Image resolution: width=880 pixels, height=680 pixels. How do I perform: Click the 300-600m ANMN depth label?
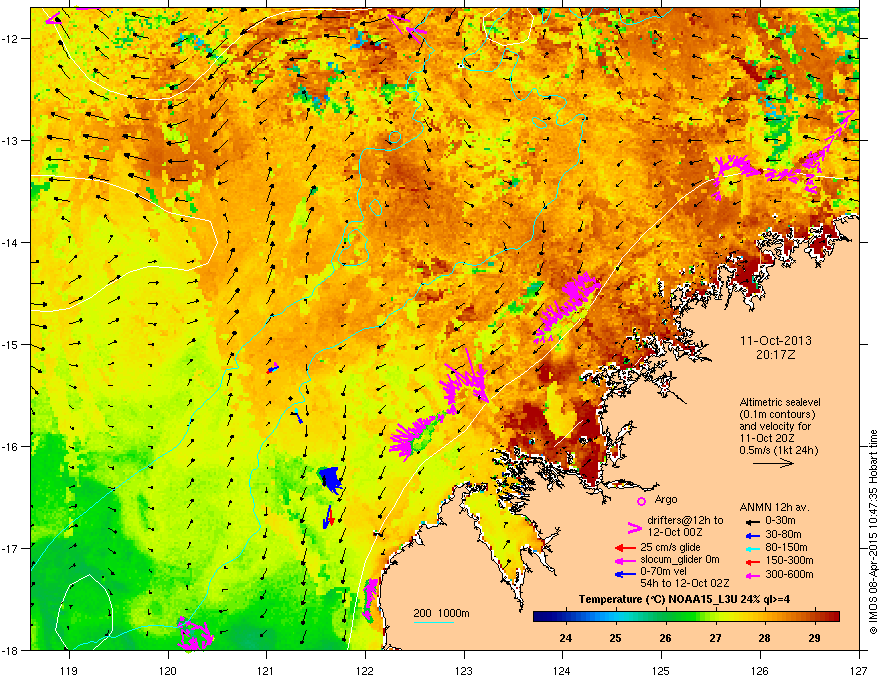[789, 574]
